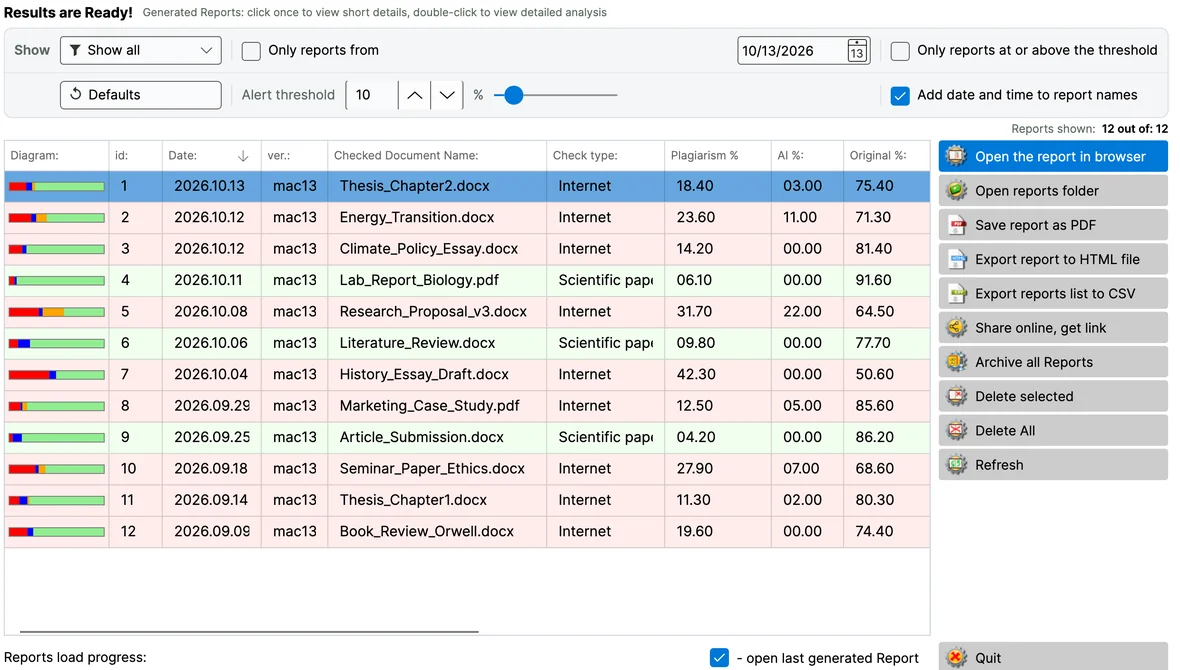
Task: Select the Marketing_Case_Study.pdf report
Action: (467, 406)
